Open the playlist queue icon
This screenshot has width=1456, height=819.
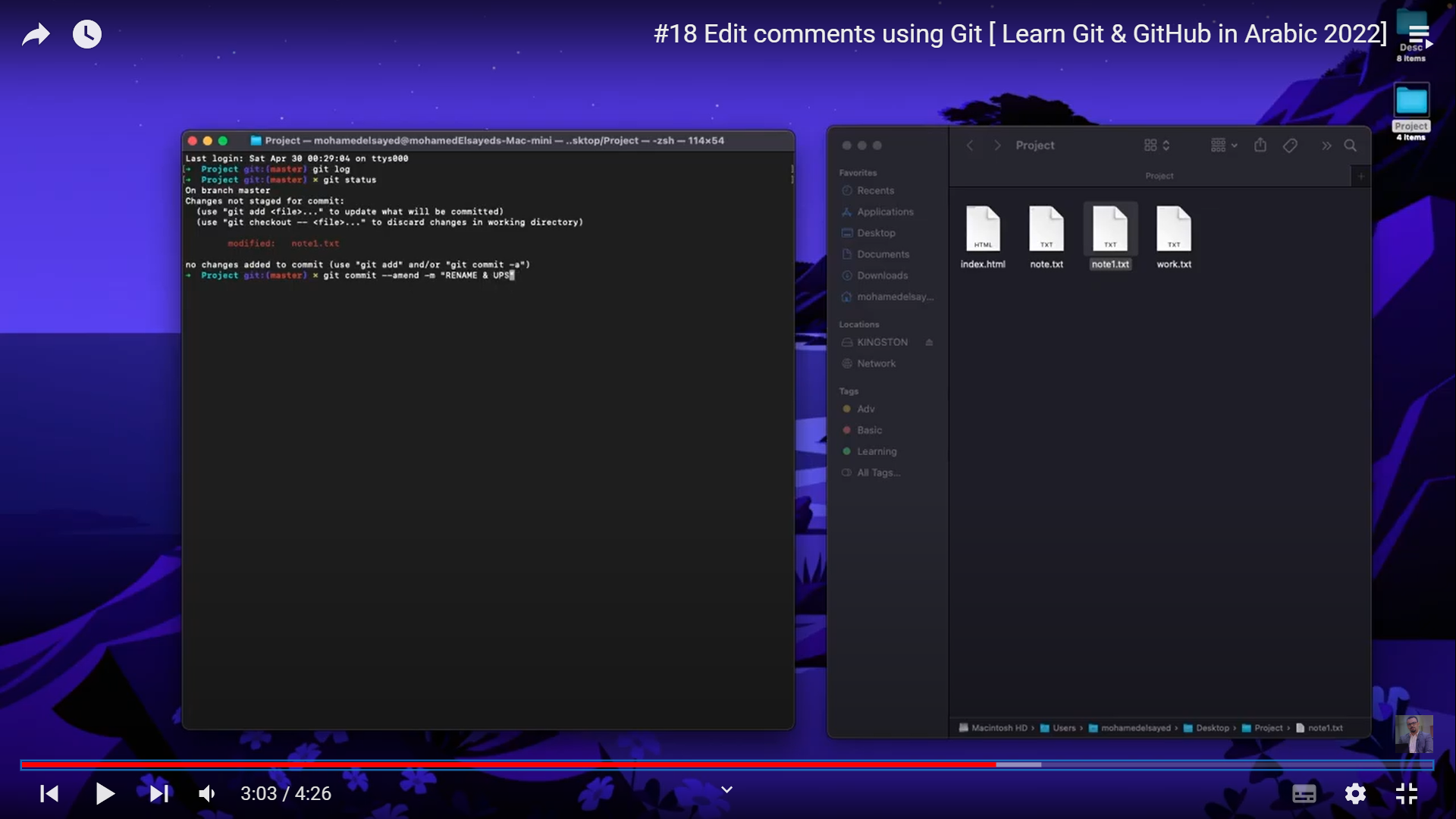[1419, 34]
